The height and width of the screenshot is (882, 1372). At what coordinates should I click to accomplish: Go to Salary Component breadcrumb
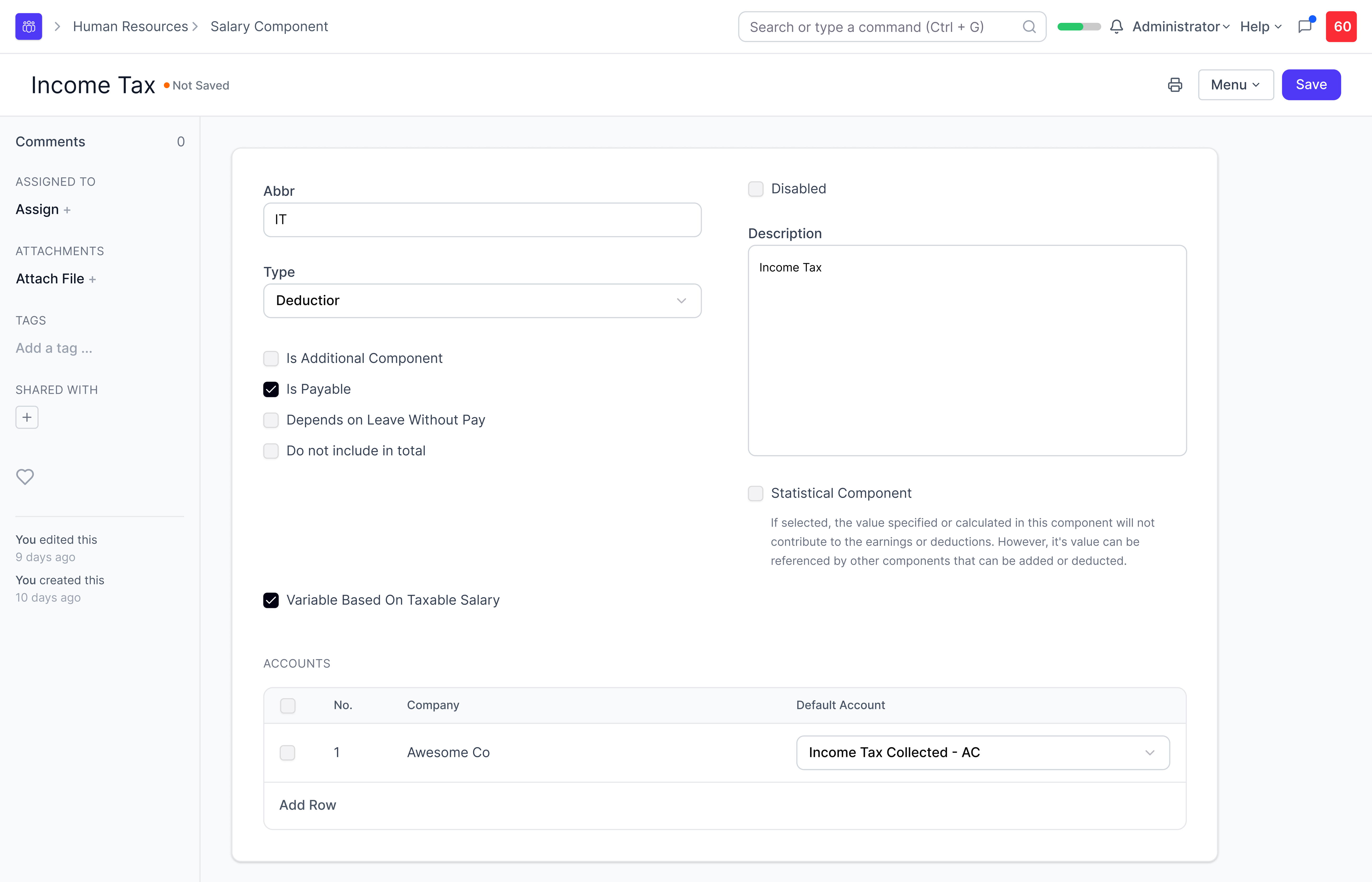pyautogui.click(x=269, y=26)
